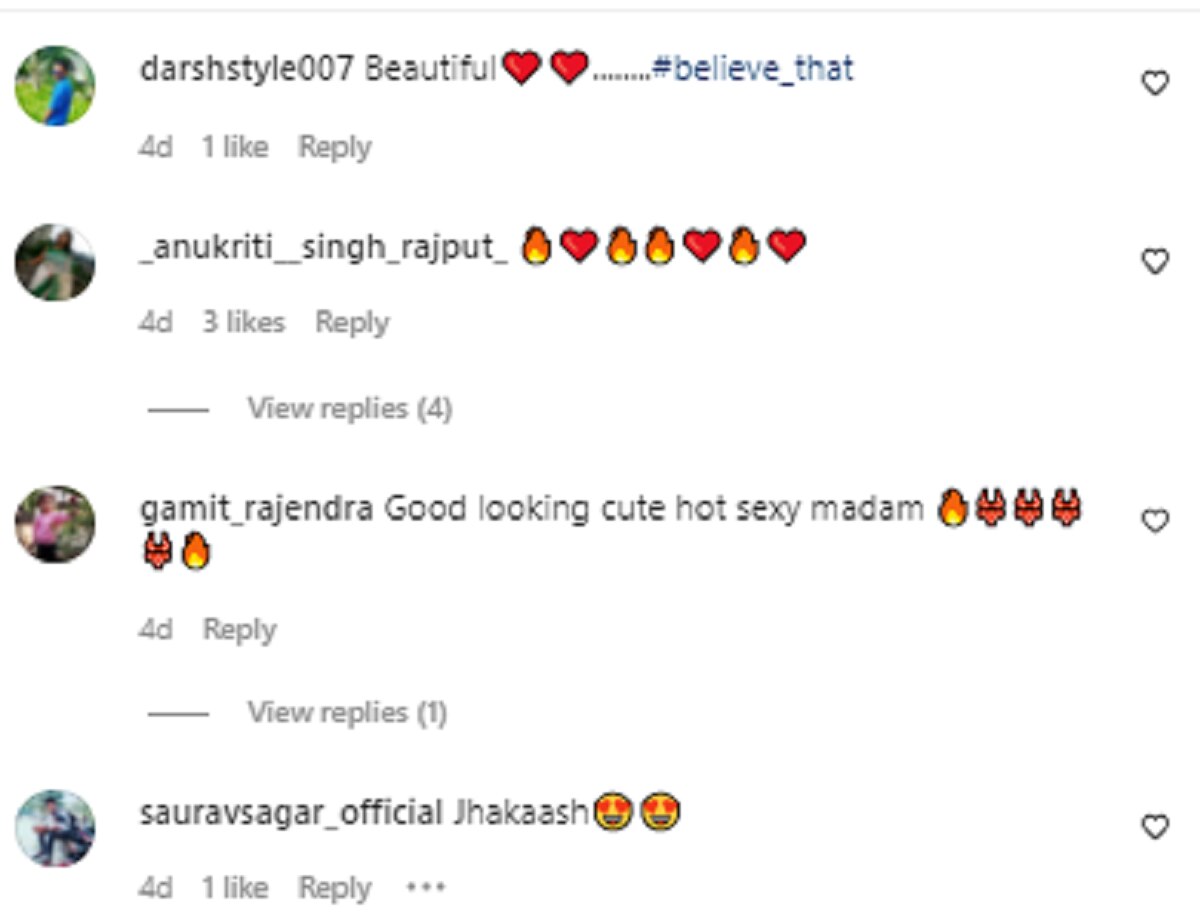Image resolution: width=1200 pixels, height=913 pixels.
Task: Expand View replies (4) thread
Action: (350, 409)
